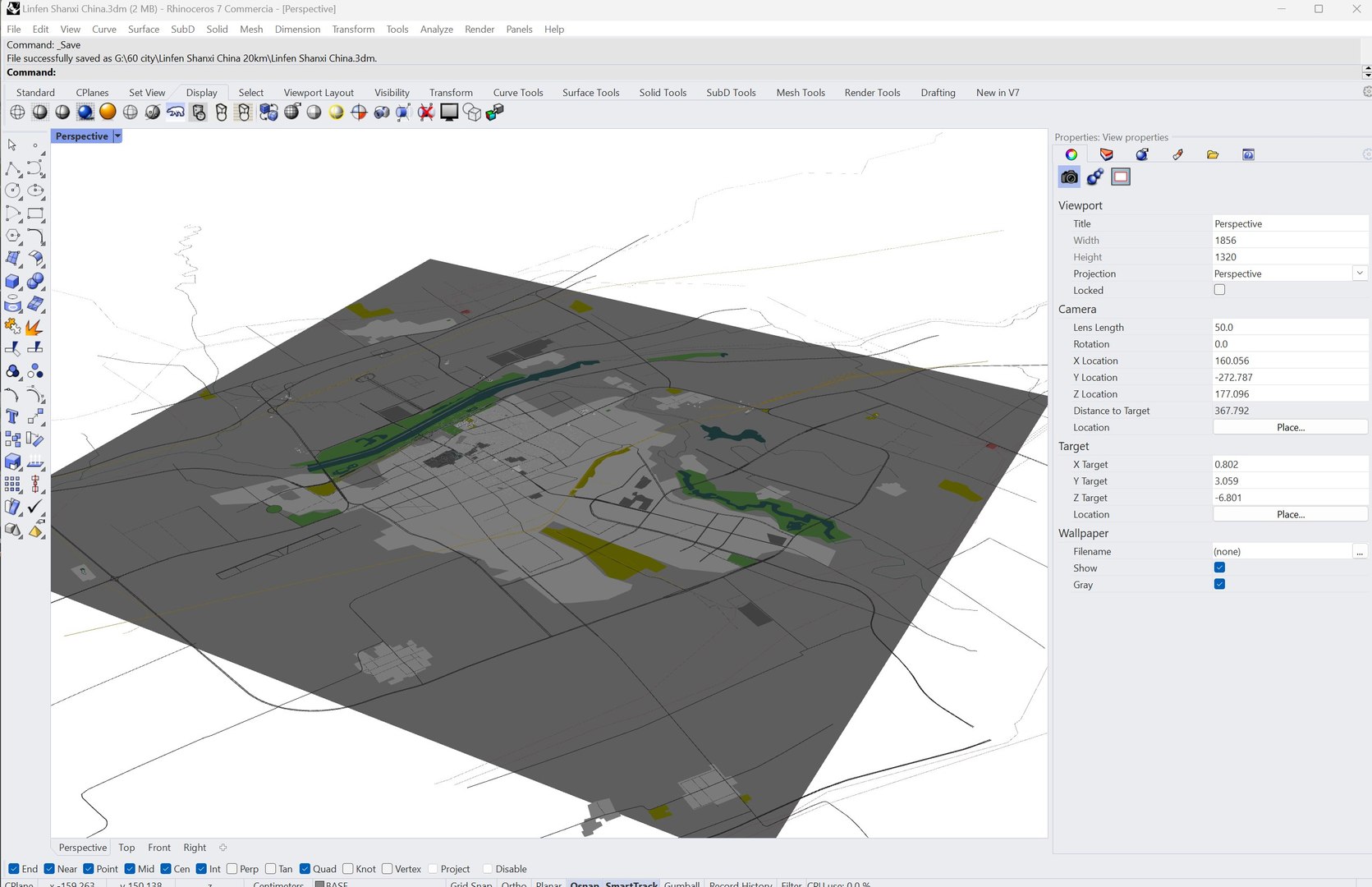Viewport: 1372px width, 887px height.
Task: Toggle the Quad osnap checkbox
Action: (305, 869)
